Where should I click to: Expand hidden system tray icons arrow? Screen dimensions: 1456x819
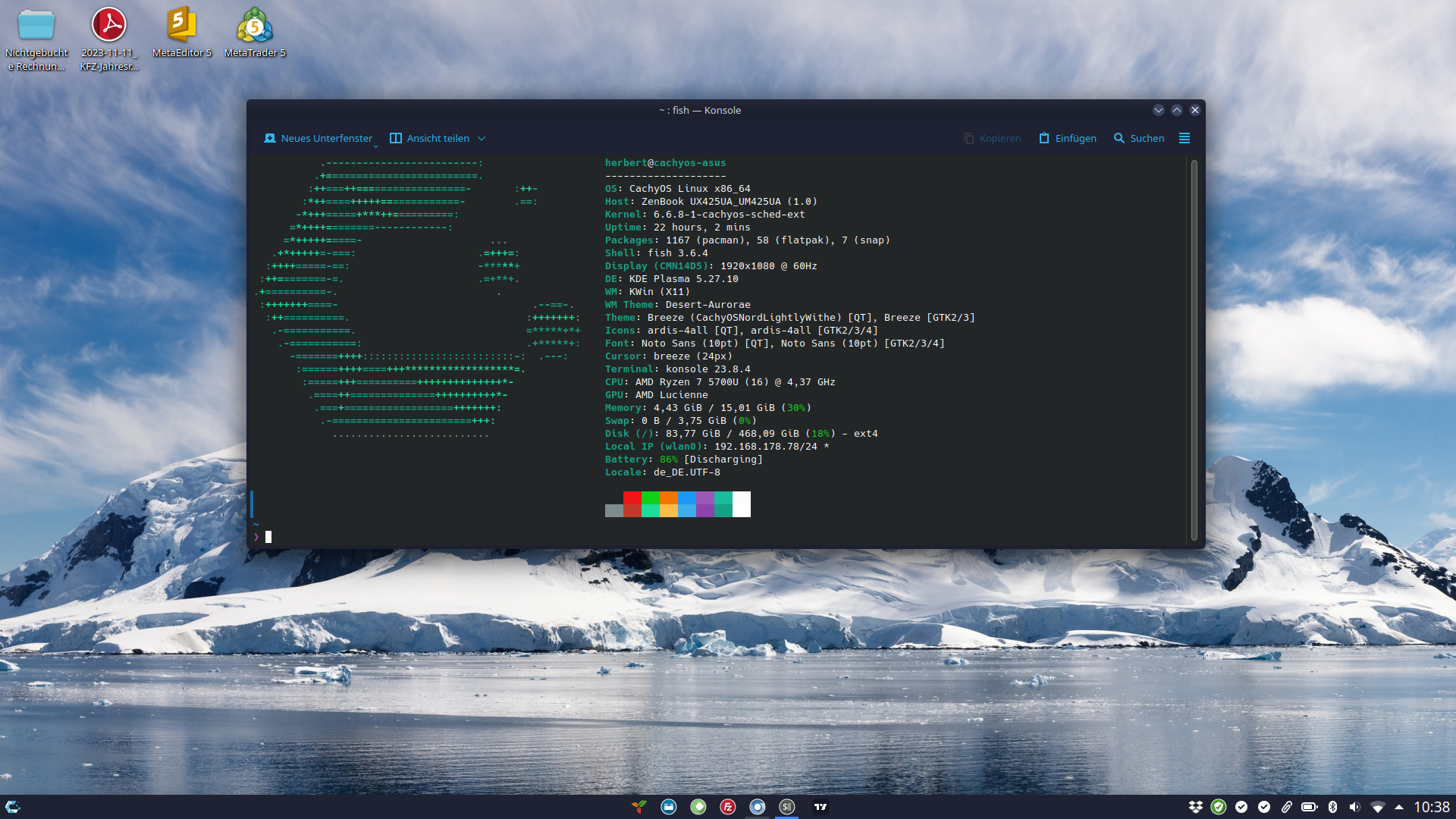(x=1399, y=807)
